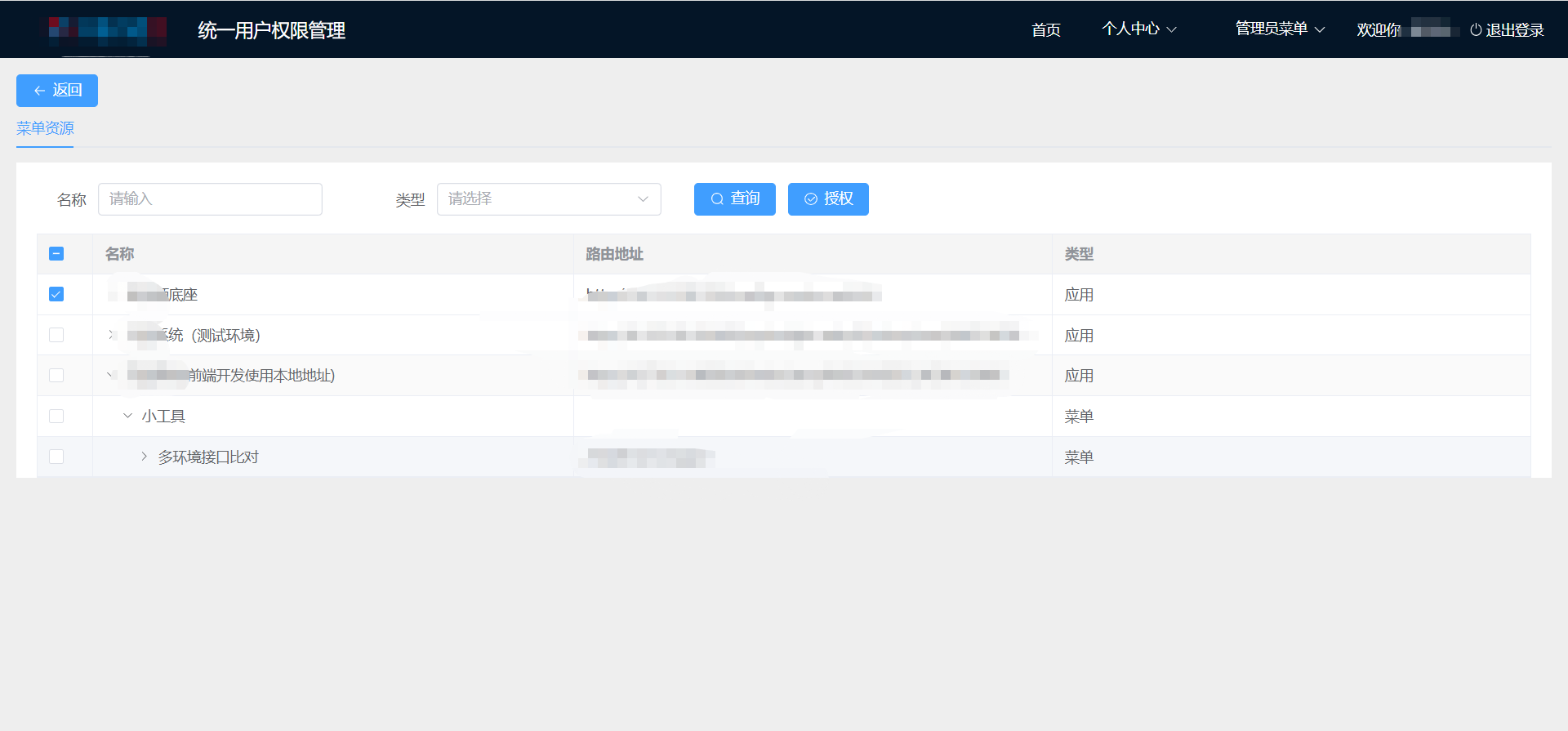
Task: Click the 返回 back button
Action: (x=57, y=91)
